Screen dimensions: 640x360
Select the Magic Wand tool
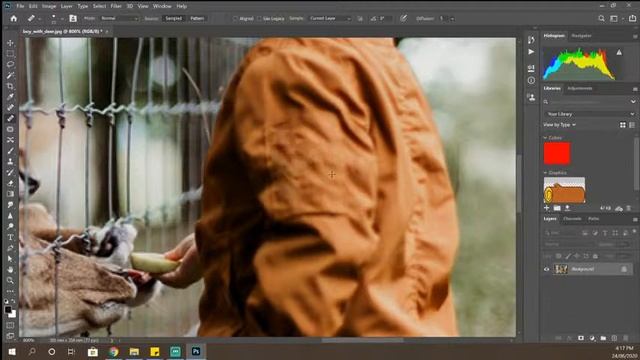(11, 75)
